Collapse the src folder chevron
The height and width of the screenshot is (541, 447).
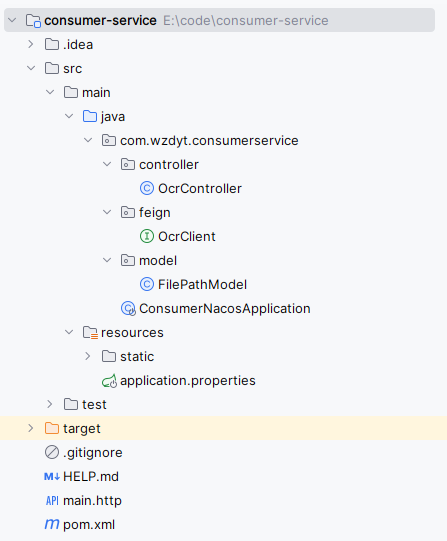[x=31, y=68]
